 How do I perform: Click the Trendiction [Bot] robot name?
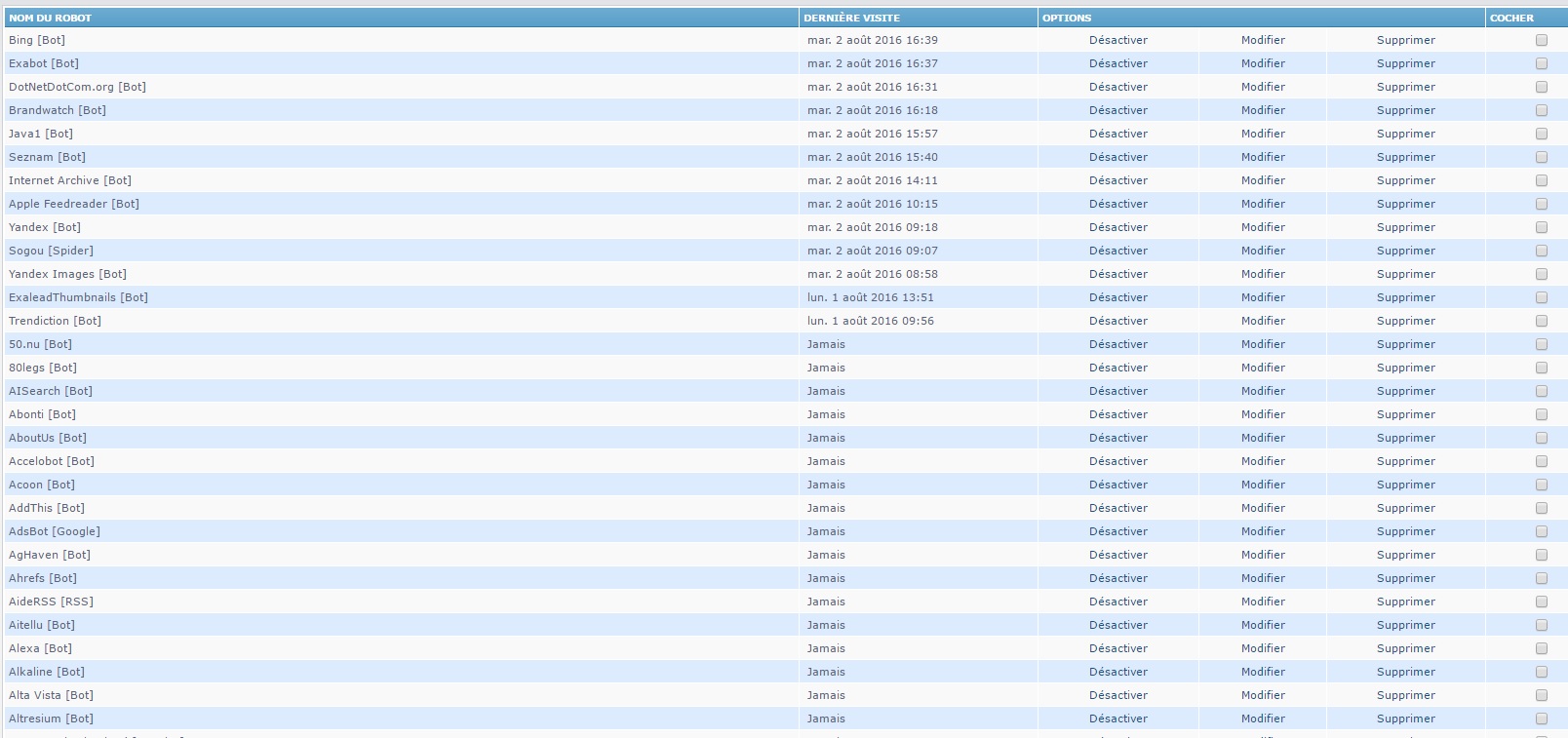55,321
